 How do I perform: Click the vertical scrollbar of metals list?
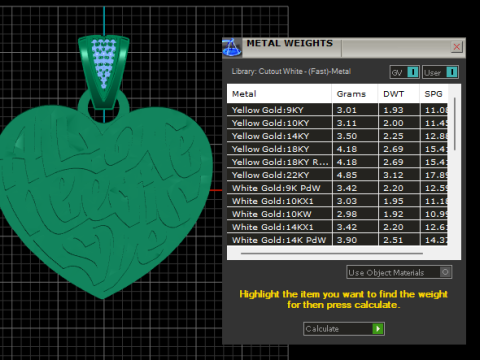455,123
